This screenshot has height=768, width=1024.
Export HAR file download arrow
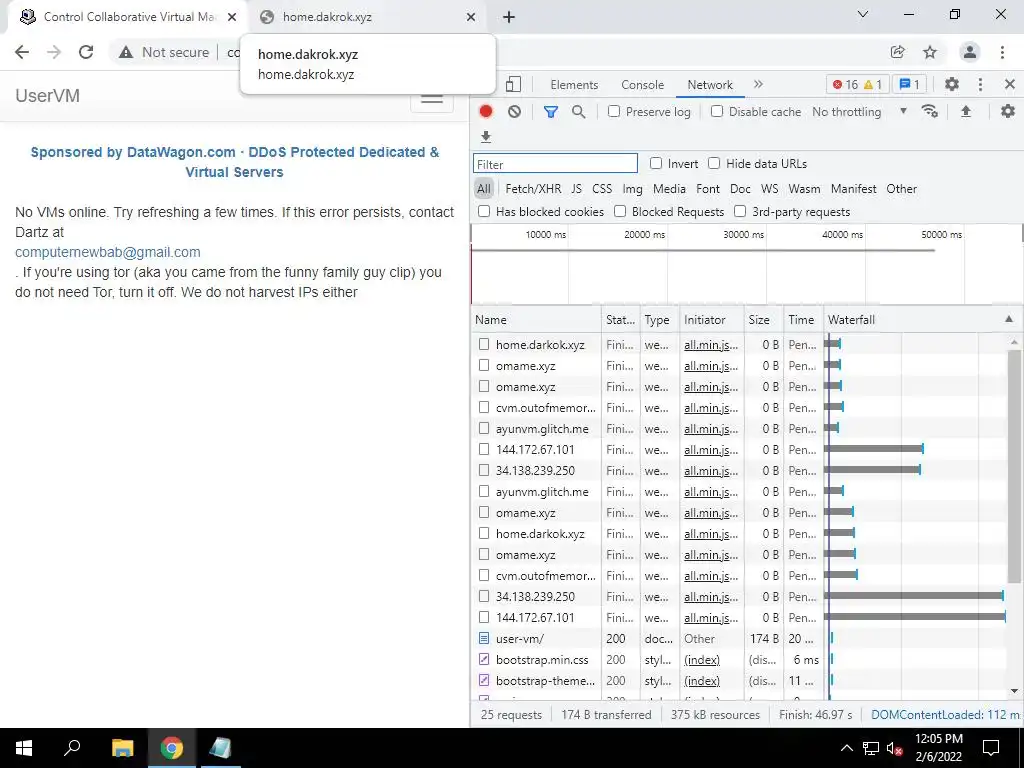(x=485, y=136)
